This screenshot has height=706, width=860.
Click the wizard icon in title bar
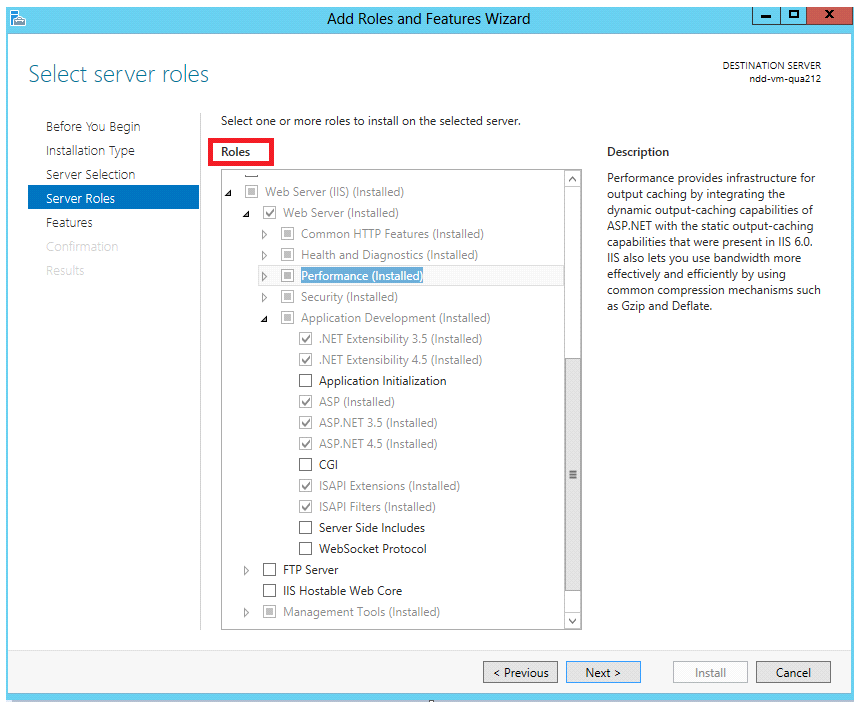[x=18, y=17]
